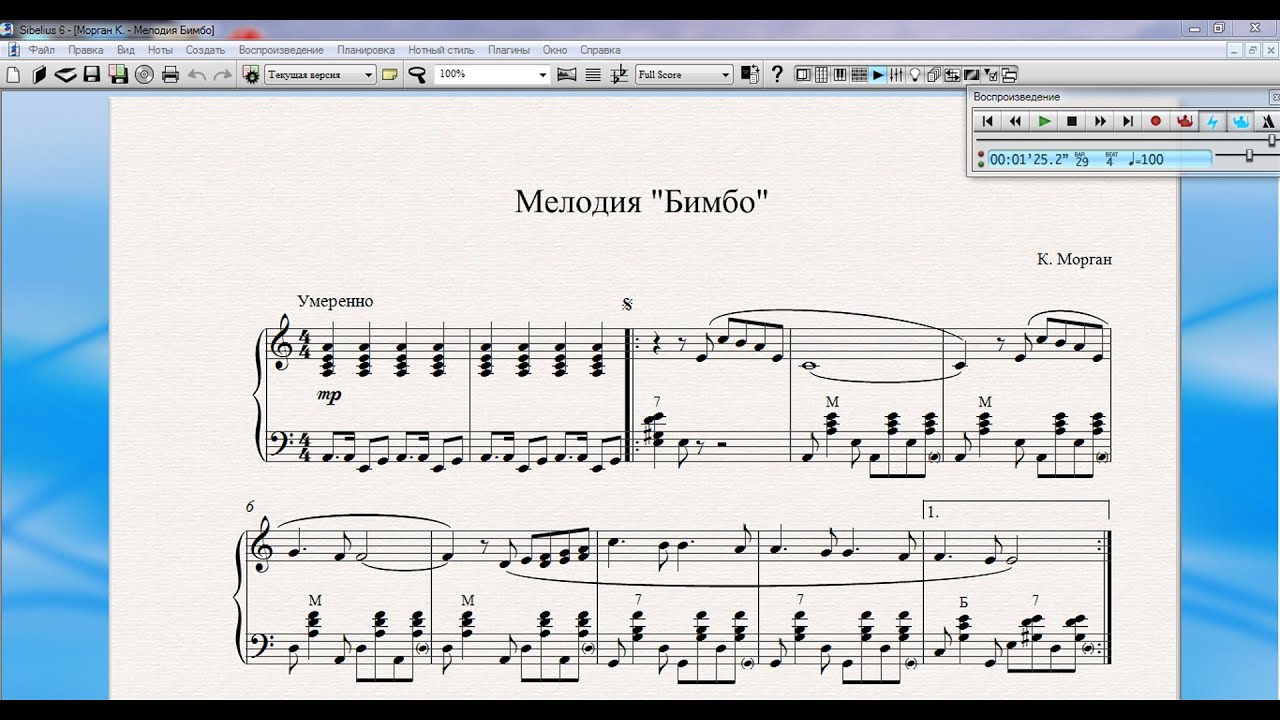1280x720 pixels.
Task: Open Help with the question mark icon
Action: tap(777, 74)
